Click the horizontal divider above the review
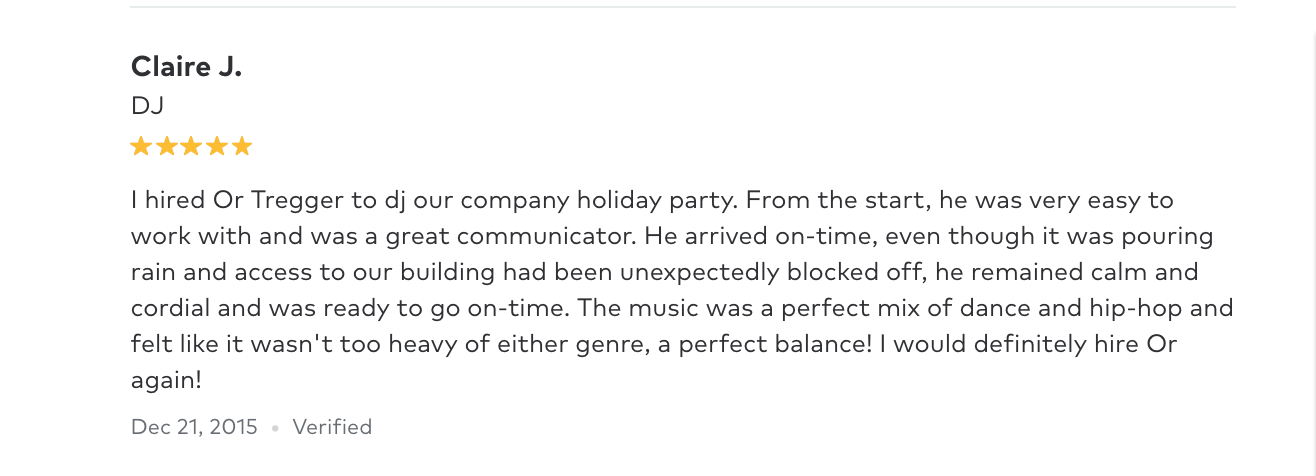This screenshot has width=1316, height=476. point(683,7)
